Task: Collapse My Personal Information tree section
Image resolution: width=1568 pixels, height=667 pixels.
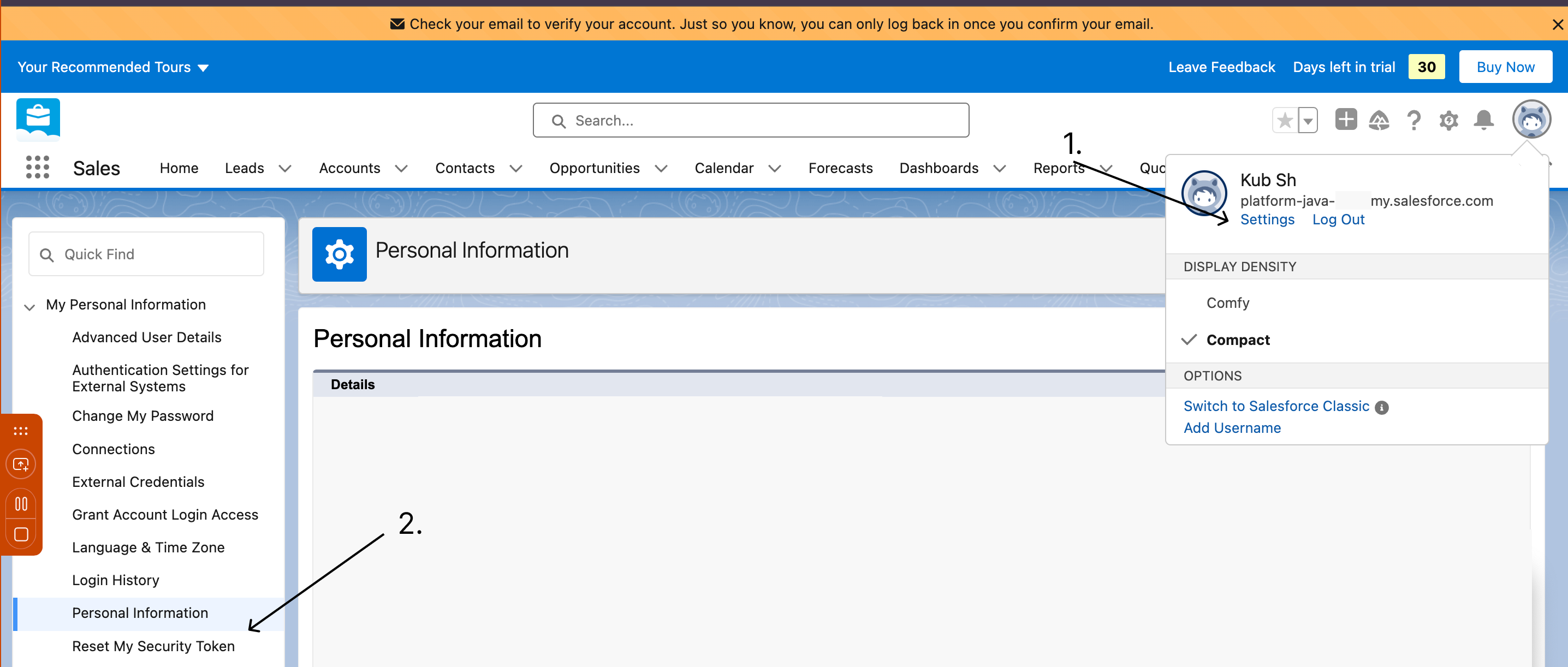Action: pos(29,307)
